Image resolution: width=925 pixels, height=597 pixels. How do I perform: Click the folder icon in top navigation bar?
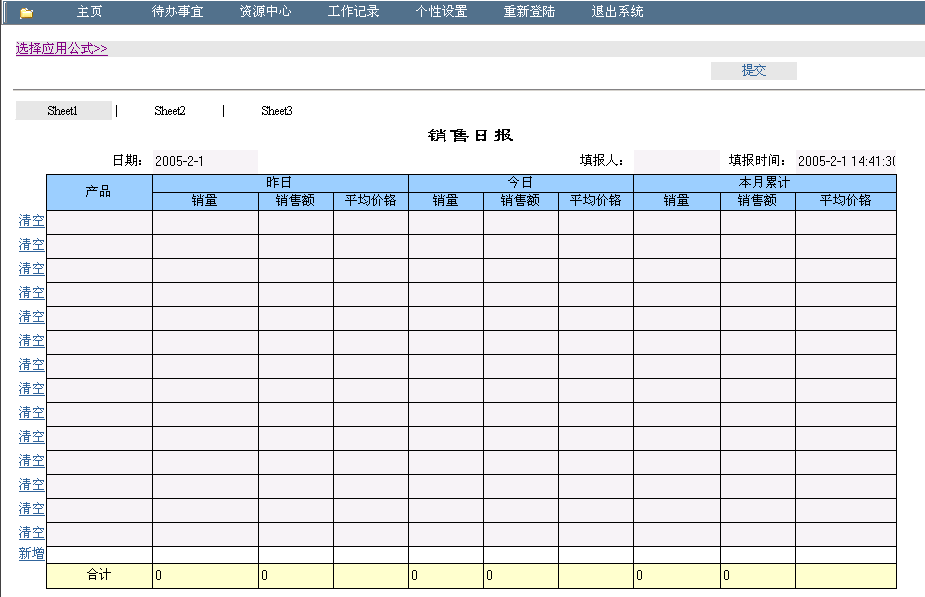(x=27, y=13)
